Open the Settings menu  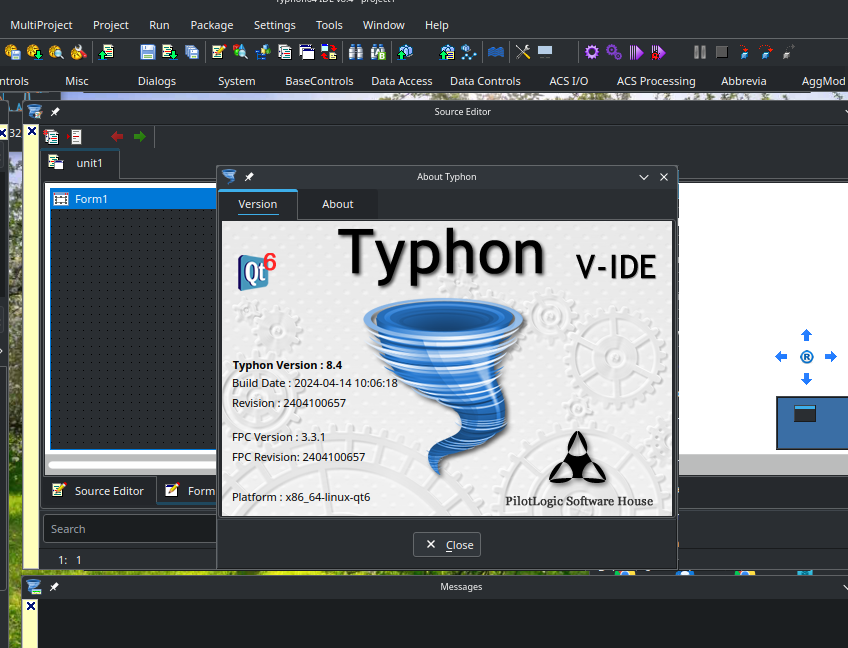(275, 25)
